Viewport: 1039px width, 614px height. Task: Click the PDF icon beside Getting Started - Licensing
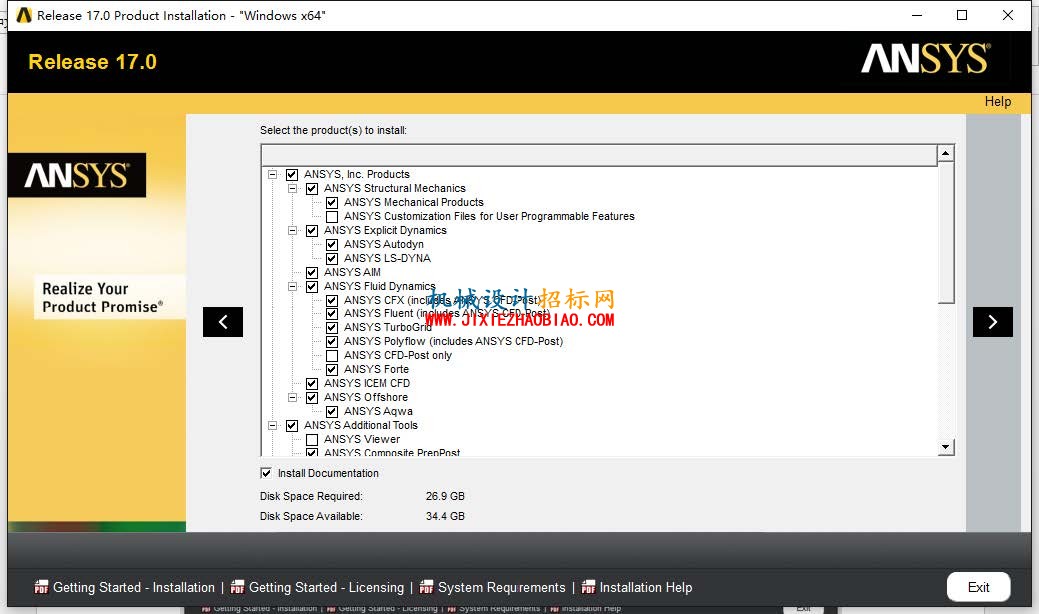tap(237, 588)
